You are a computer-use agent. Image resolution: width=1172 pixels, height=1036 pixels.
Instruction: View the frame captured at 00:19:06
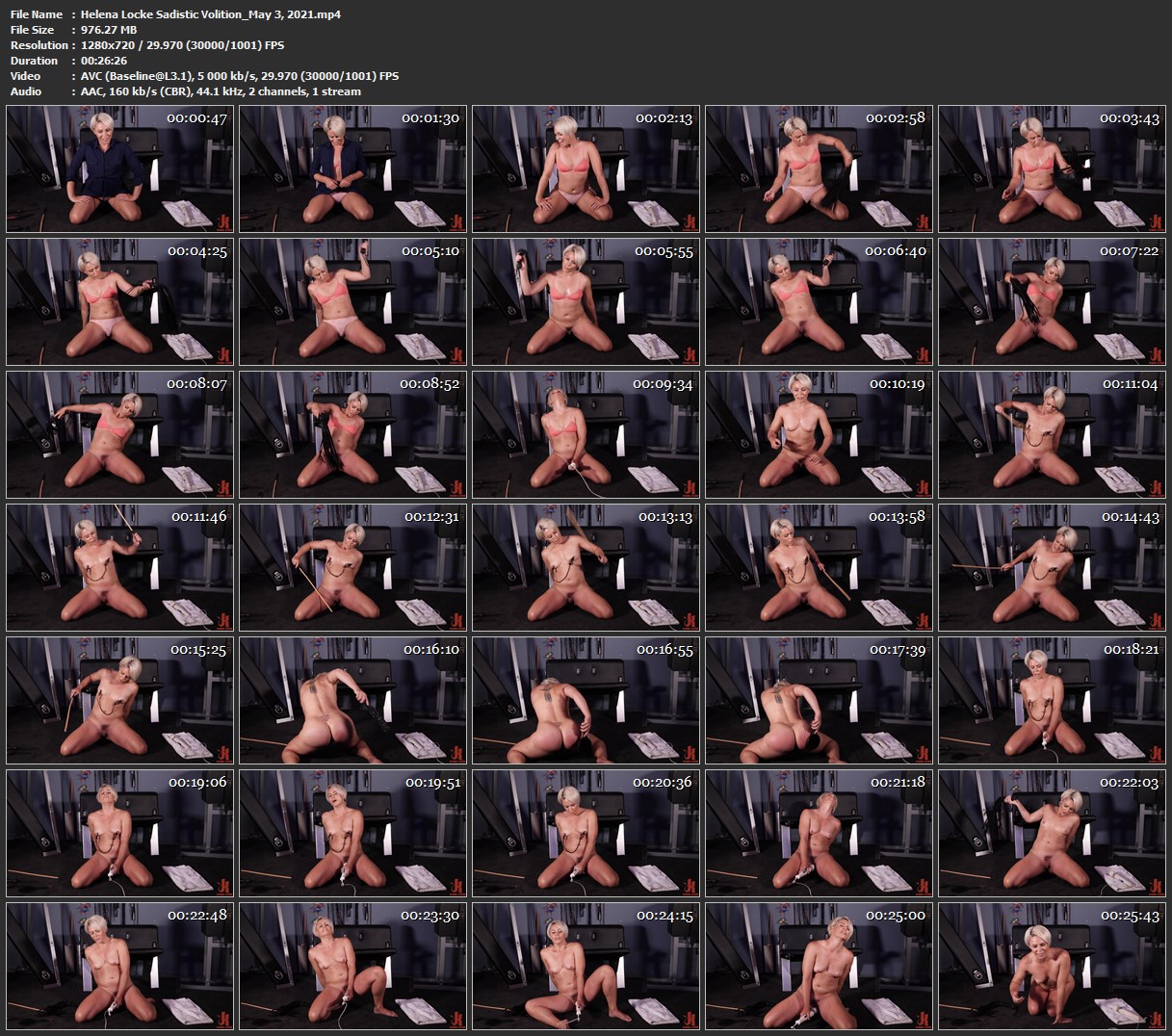[x=120, y=833]
